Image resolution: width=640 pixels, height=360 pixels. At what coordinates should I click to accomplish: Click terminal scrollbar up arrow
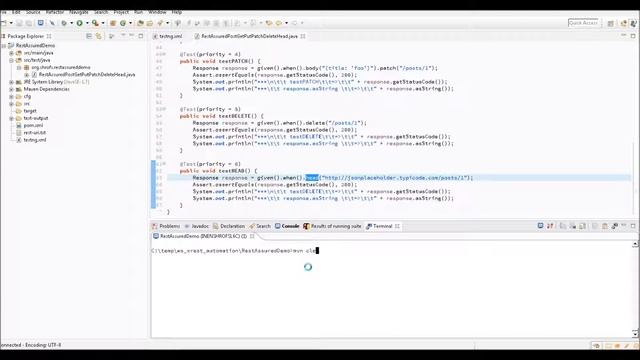coord(635,244)
